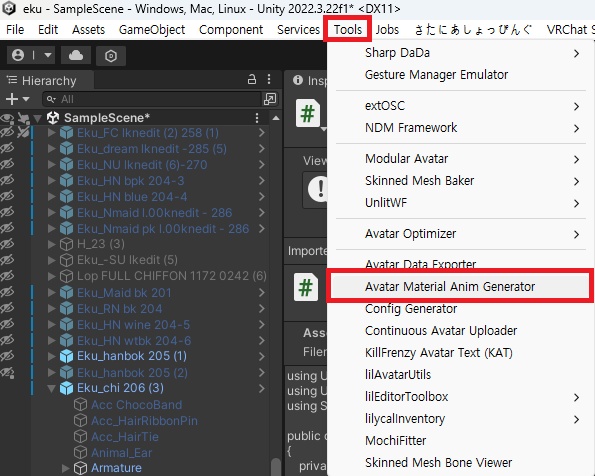595x476 pixels.
Task: Toggle scene picking icon in Hierarchy header row
Action: point(24,118)
